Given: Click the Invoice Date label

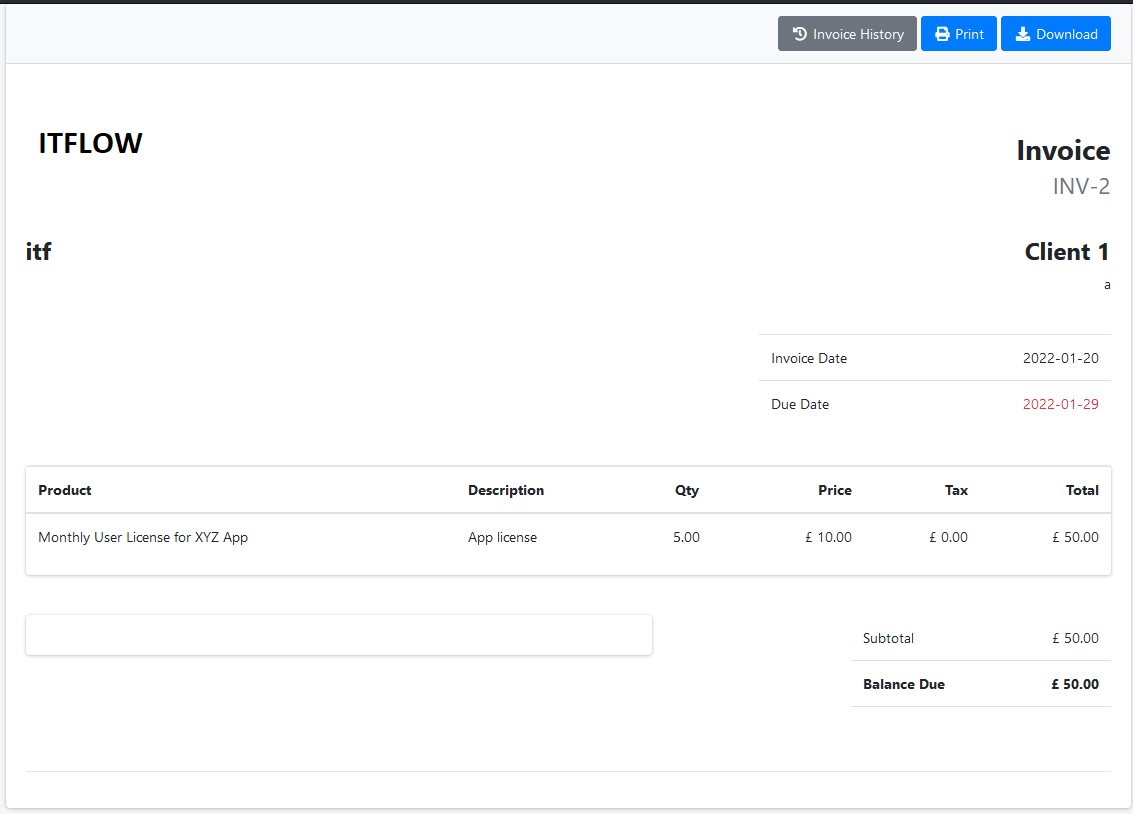Looking at the screenshot, I should pos(809,358).
